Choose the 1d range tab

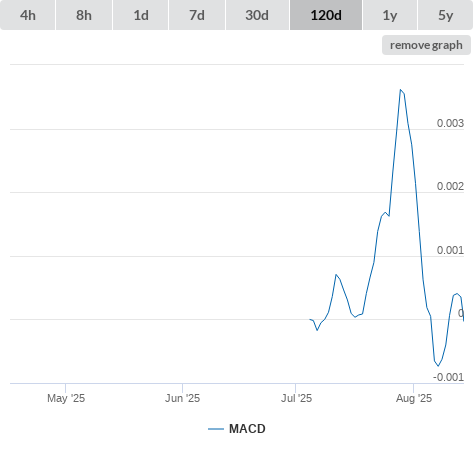(141, 15)
